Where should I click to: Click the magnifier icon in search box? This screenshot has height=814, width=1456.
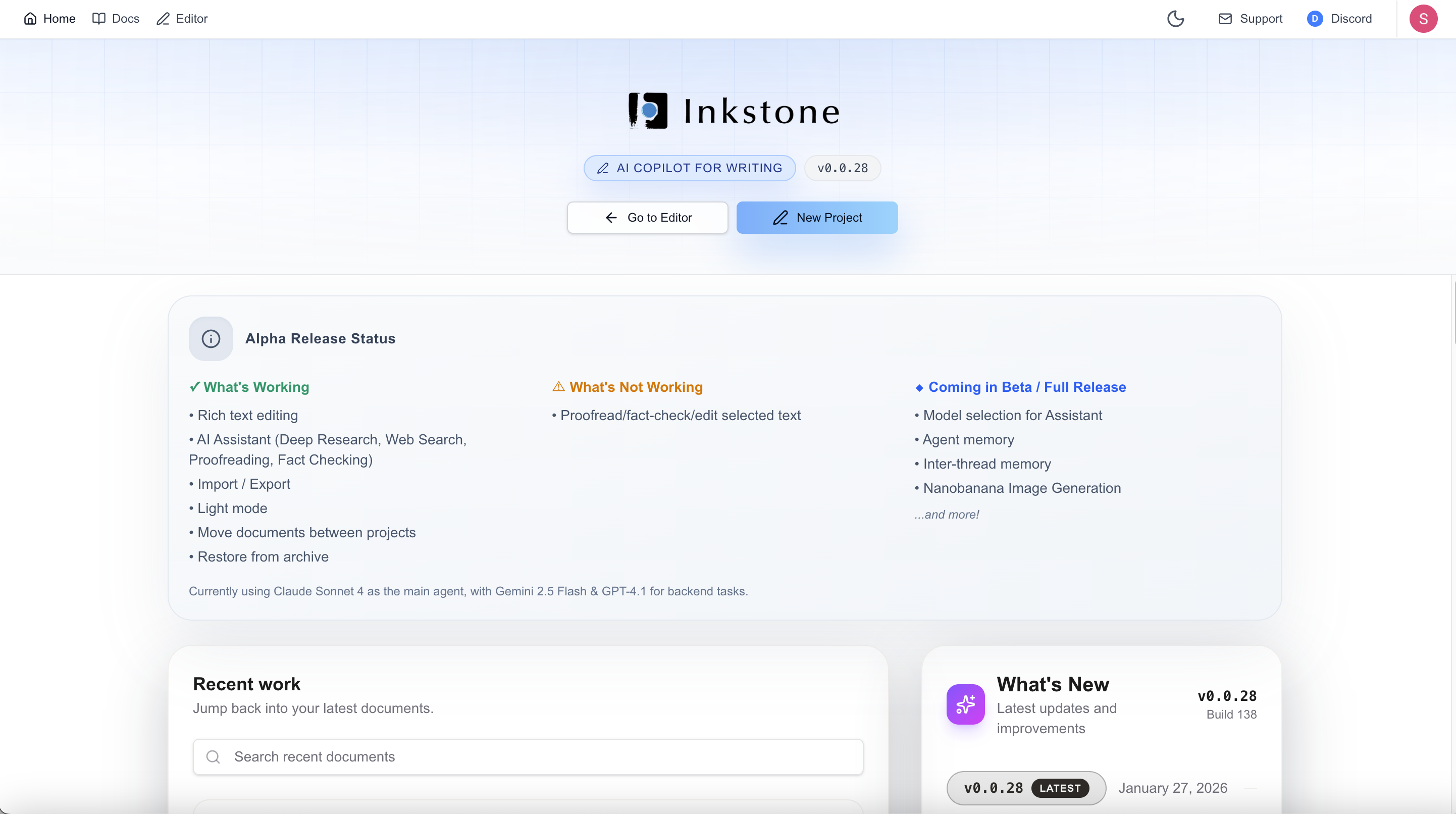(213, 757)
